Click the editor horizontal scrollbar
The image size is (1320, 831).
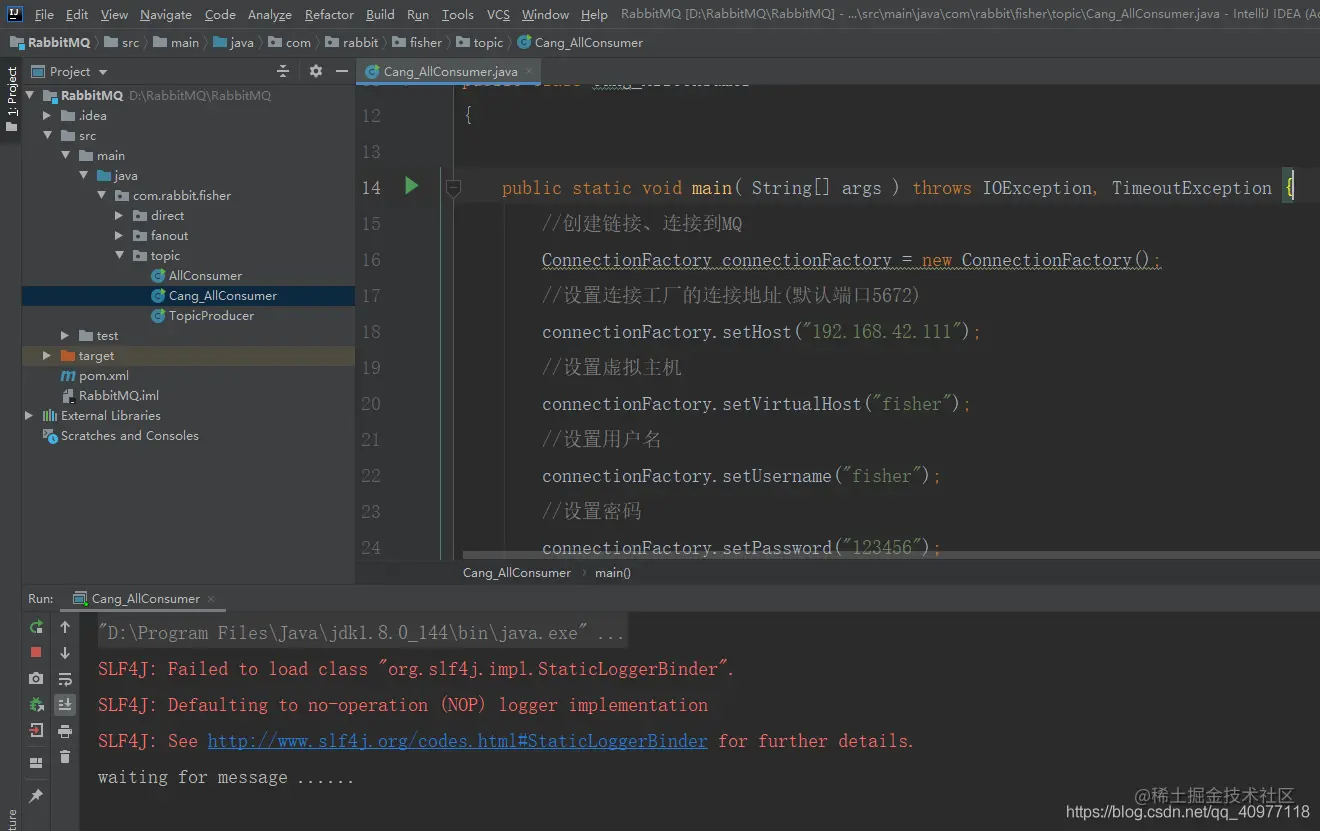click(890, 553)
